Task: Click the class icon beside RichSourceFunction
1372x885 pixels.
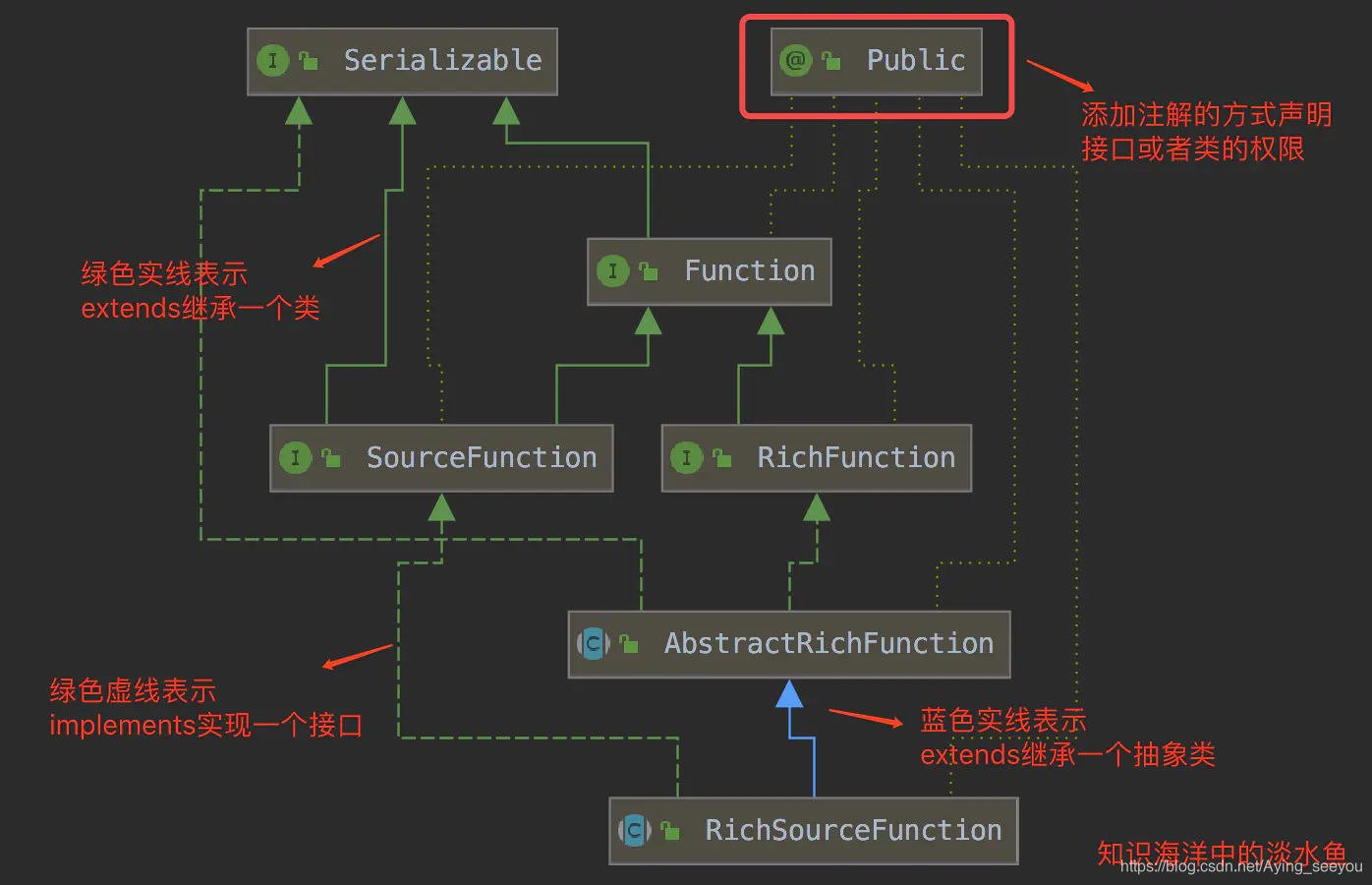Action: click(x=634, y=831)
